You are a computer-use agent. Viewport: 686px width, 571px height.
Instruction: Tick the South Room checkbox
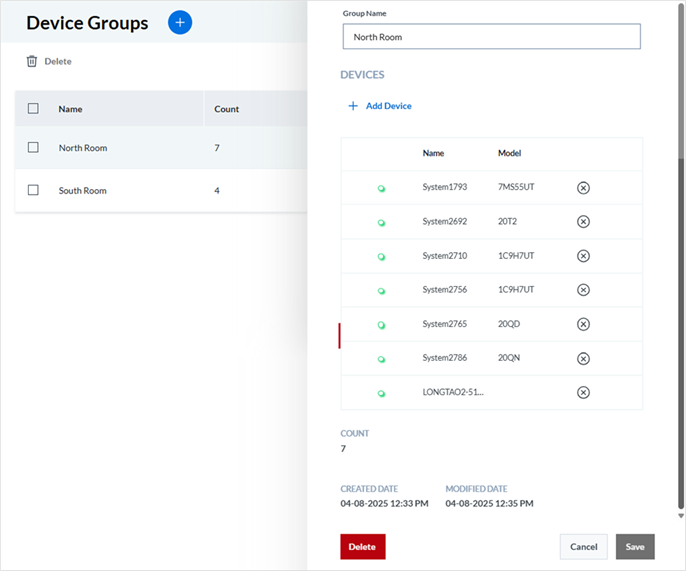(33, 190)
